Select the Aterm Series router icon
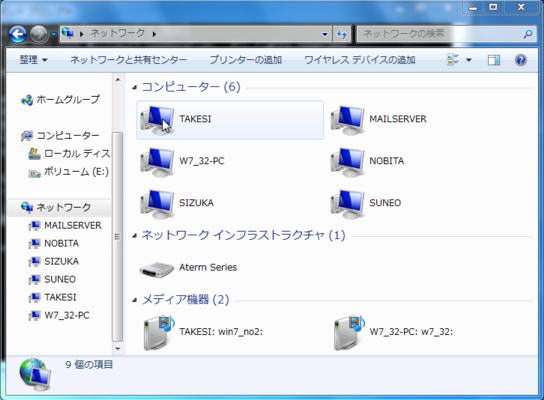The height and width of the screenshot is (400, 544). pyautogui.click(x=156, y=269)
